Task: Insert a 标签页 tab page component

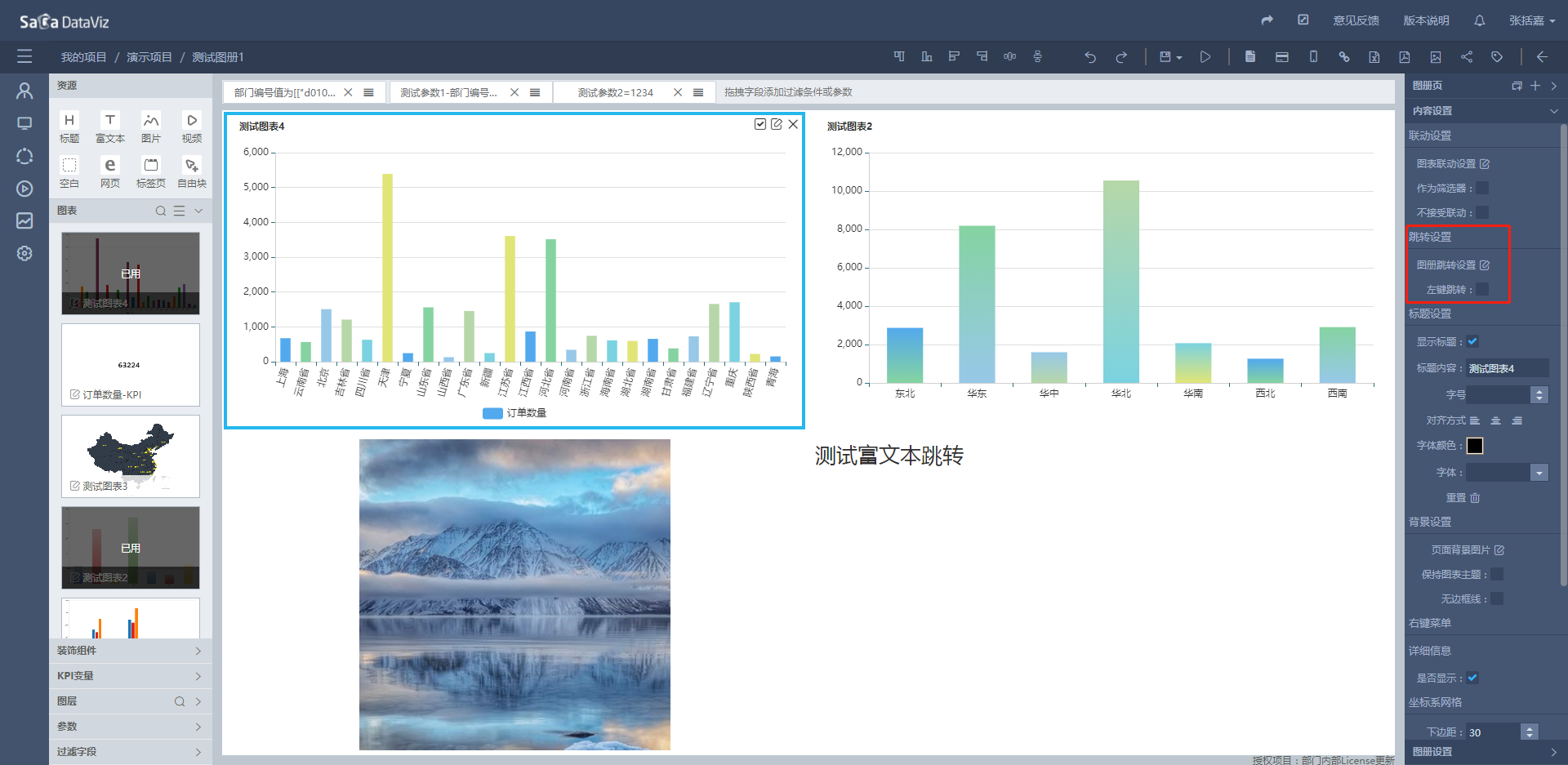Action: pyautogui.click(x=151, y=172)
